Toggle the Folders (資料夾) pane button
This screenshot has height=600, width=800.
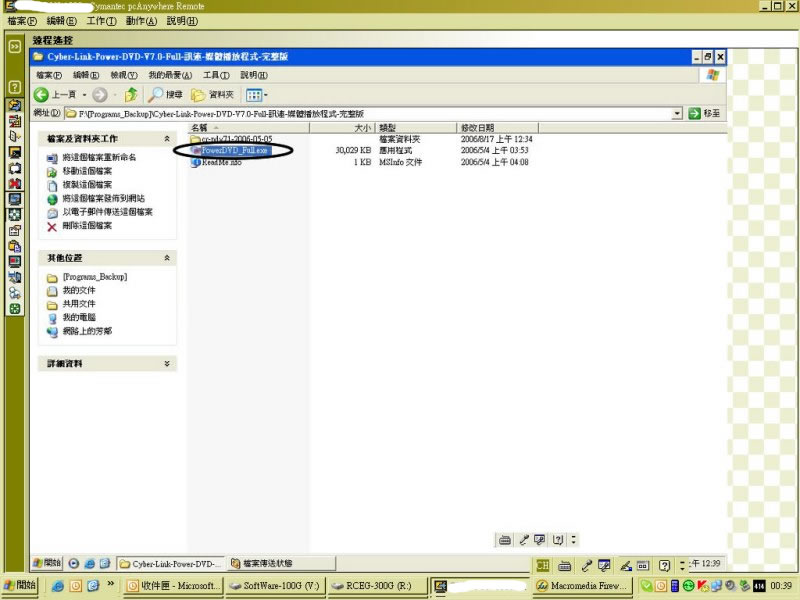[212, 94]
